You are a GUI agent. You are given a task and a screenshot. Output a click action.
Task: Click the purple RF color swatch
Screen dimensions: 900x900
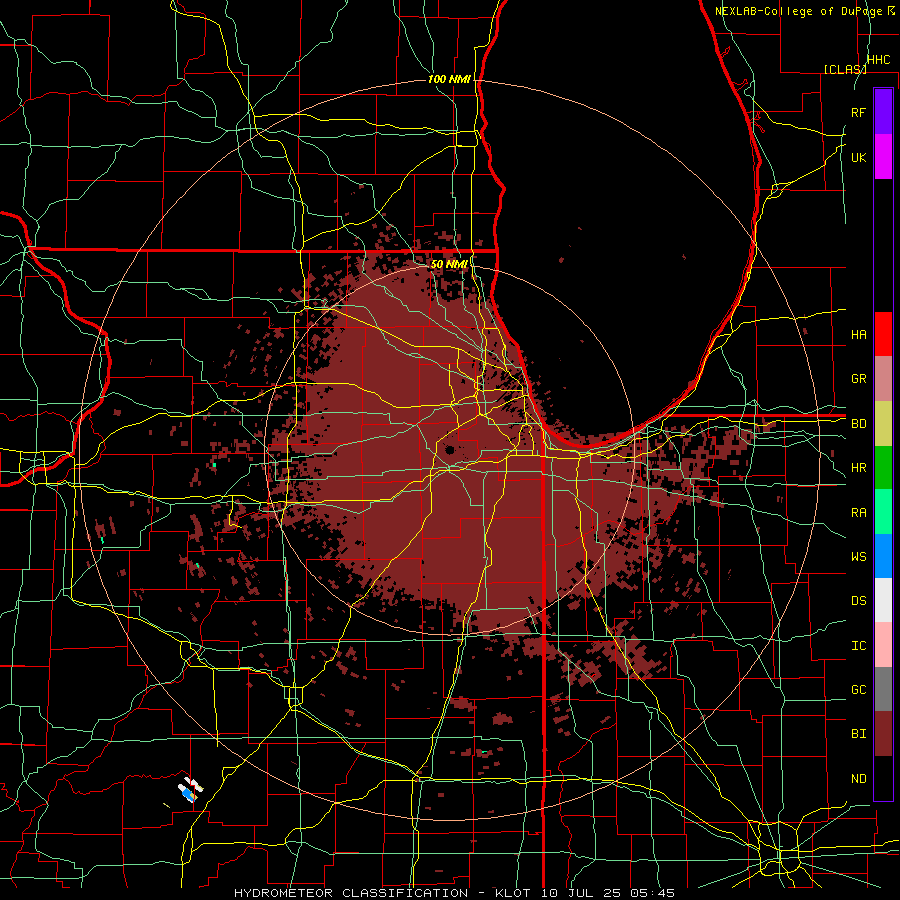click(x=883, y=112)
